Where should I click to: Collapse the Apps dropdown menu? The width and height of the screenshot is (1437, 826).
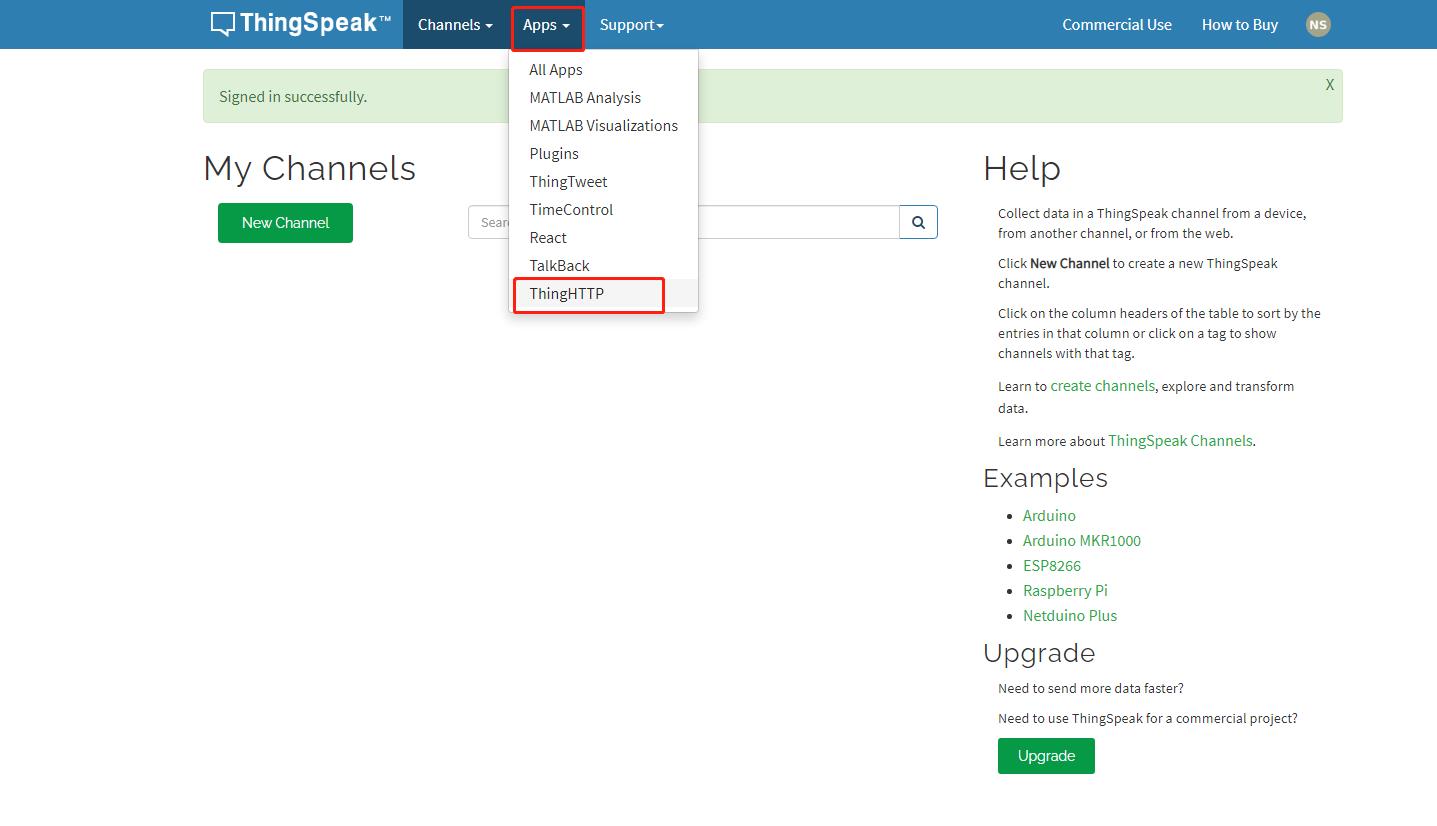coord(546,25)
